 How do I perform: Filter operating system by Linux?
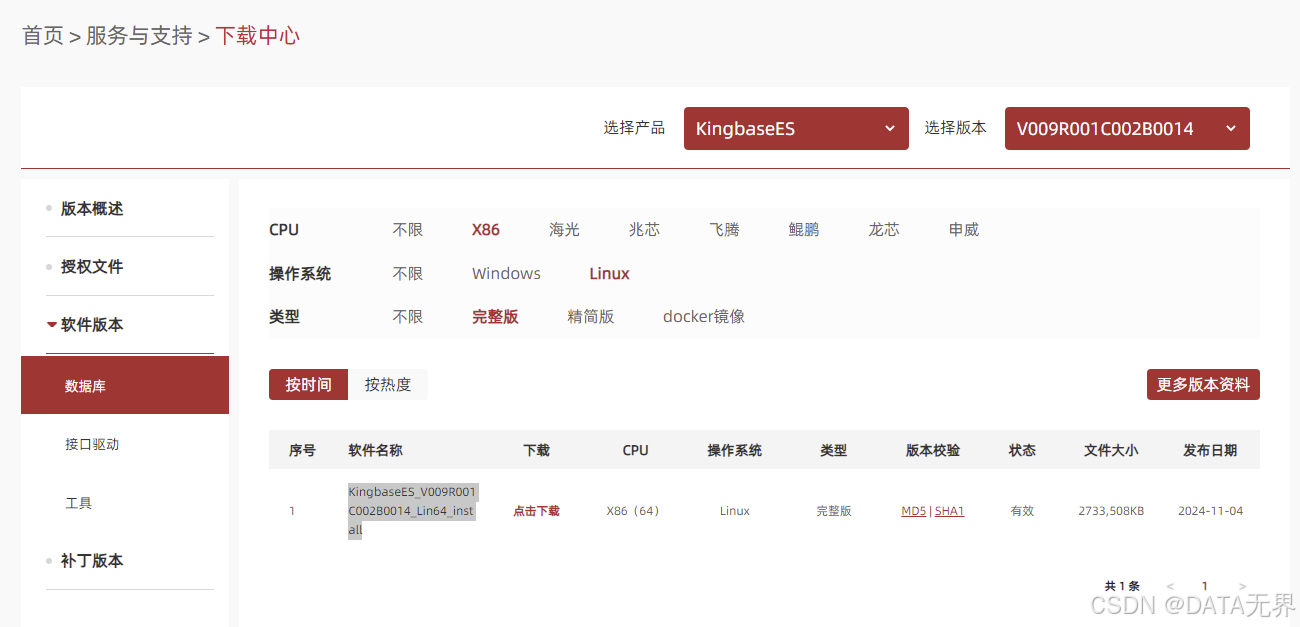[609, 274]
